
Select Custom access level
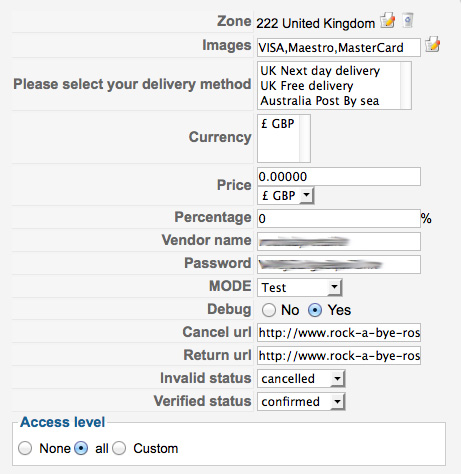[x=119, y=448]
